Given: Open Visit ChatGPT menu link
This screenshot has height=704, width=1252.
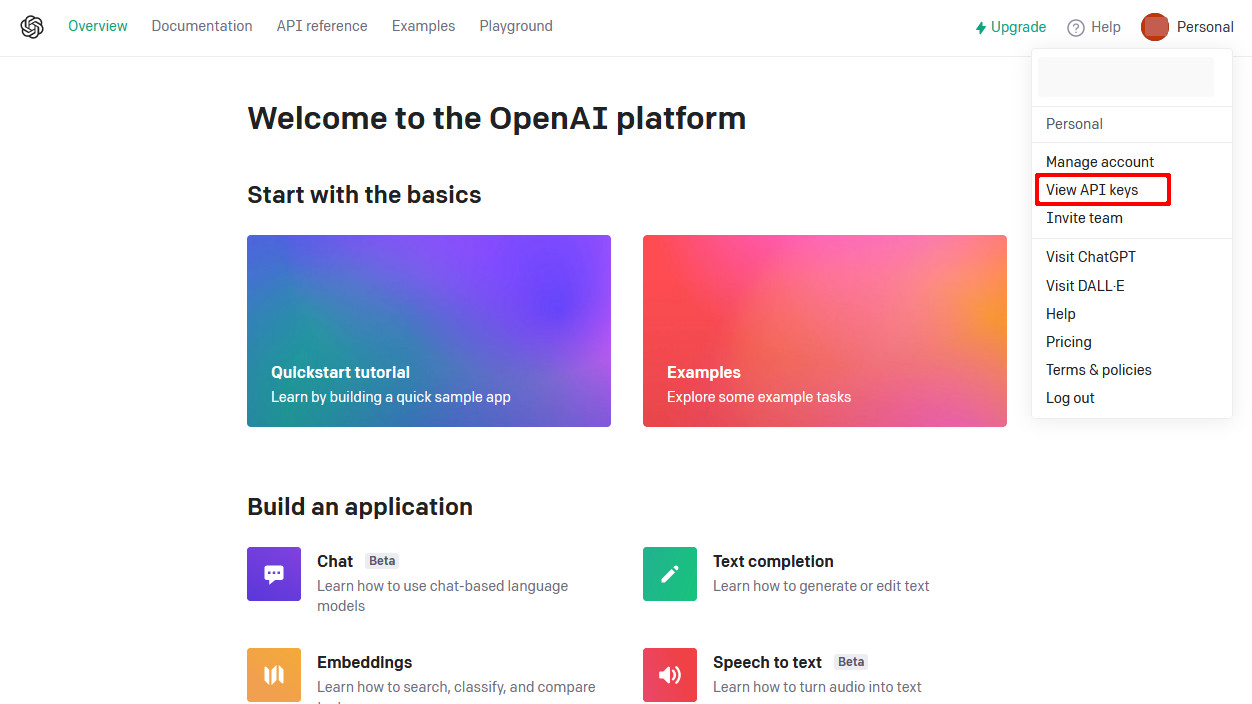Looking at the screenshot, I should coord(1091,257).
